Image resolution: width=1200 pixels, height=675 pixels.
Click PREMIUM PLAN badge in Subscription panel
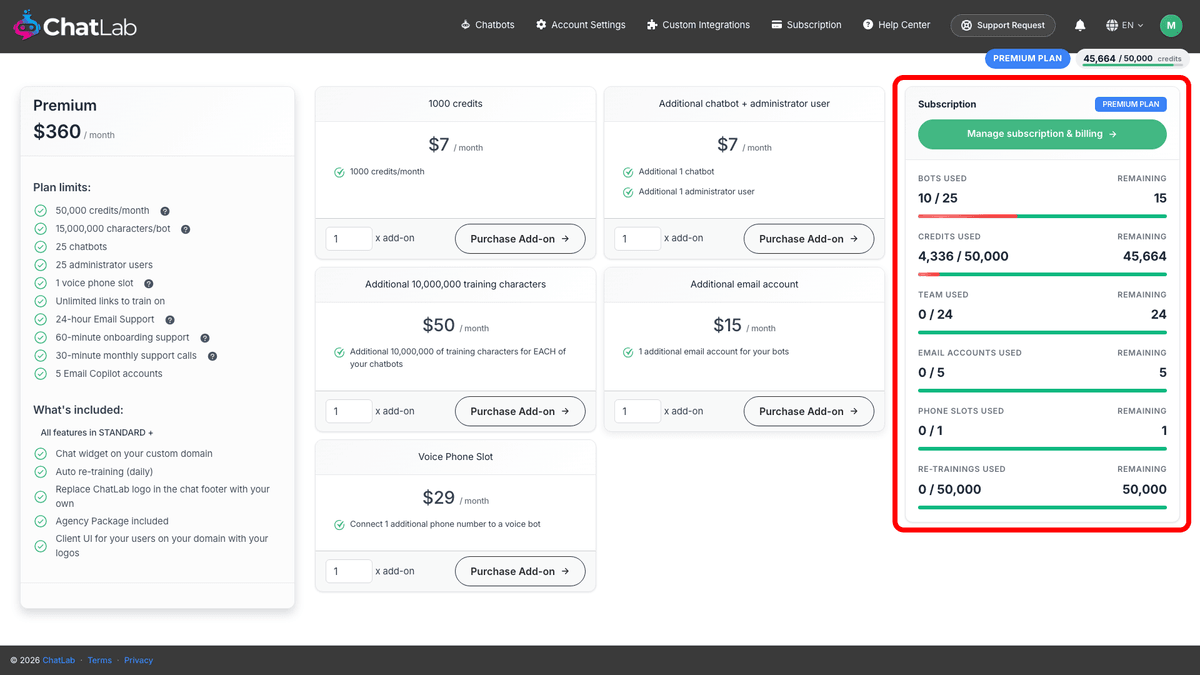pos(1130,104)
